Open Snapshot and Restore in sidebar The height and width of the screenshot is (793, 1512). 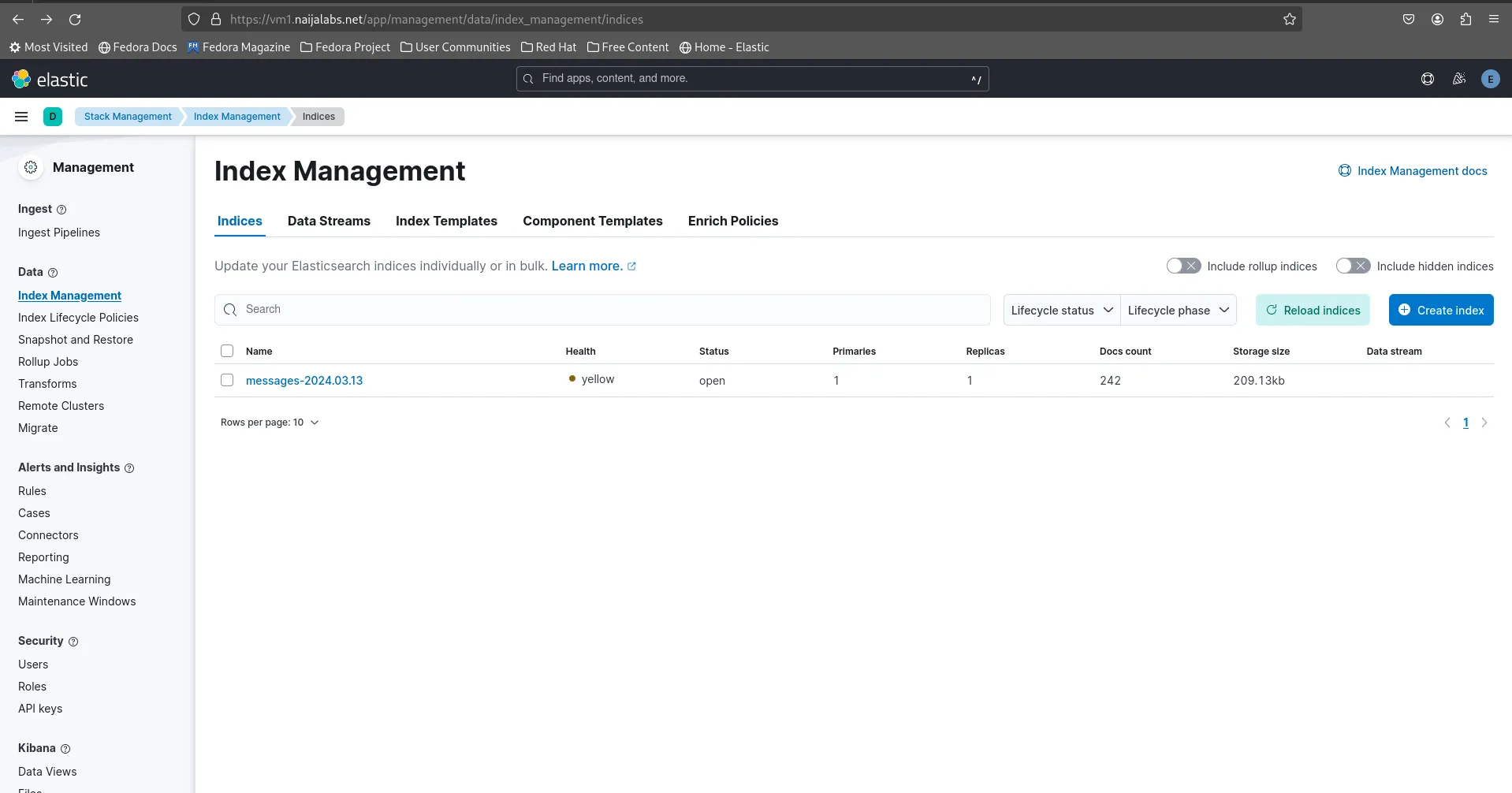tap(76, 340)
